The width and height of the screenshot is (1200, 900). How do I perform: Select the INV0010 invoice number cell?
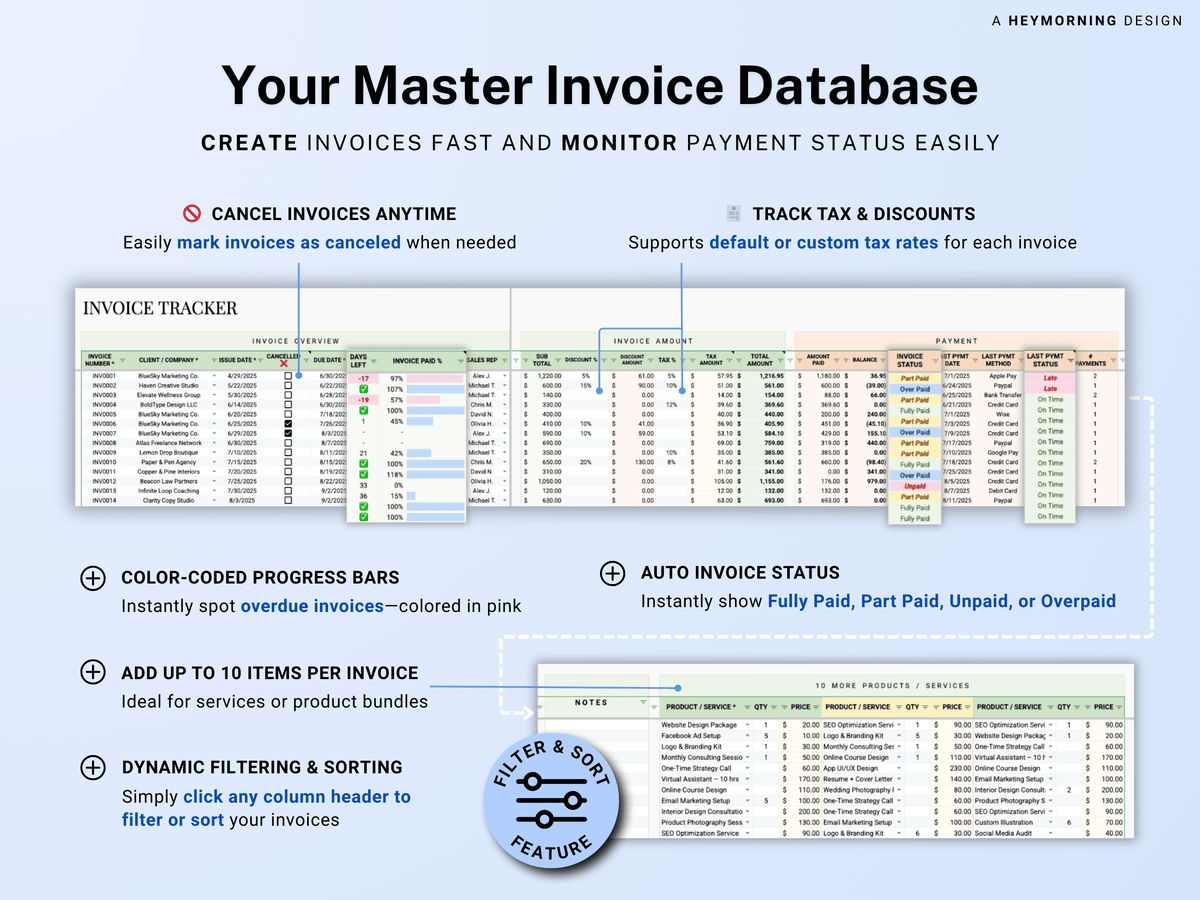click(104, 462)
